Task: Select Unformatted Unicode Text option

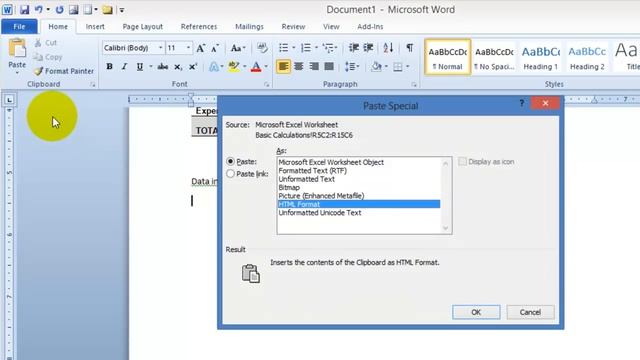Action: click(320, 213)
